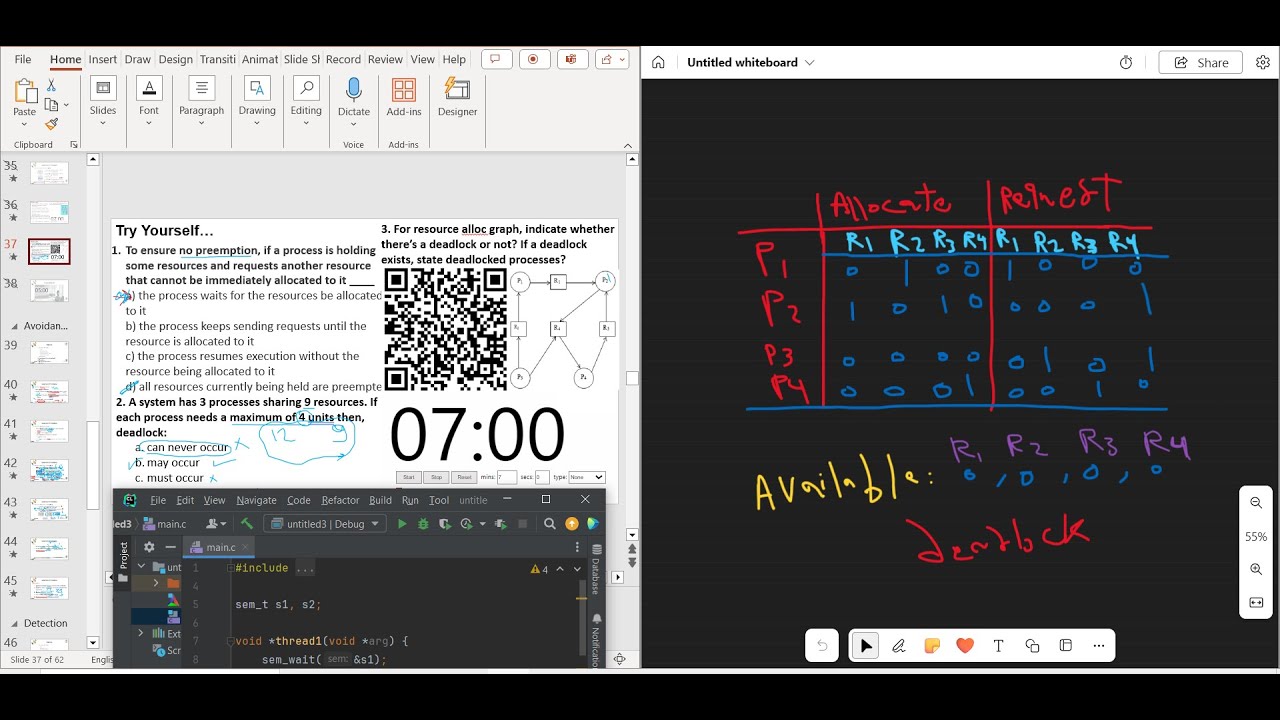Click the whiteboard Home icon
The width and height of the screenshot is (1280, 720).
click(x=658, y=62)
